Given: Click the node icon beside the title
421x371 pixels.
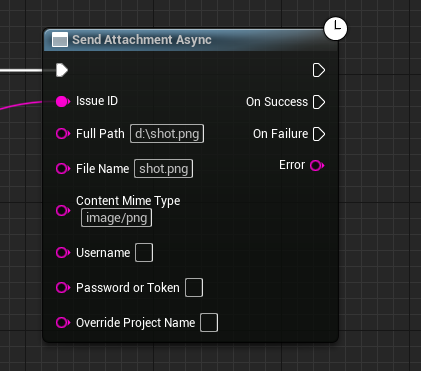Looking at the screenshot, I should [x=60, y=40].
